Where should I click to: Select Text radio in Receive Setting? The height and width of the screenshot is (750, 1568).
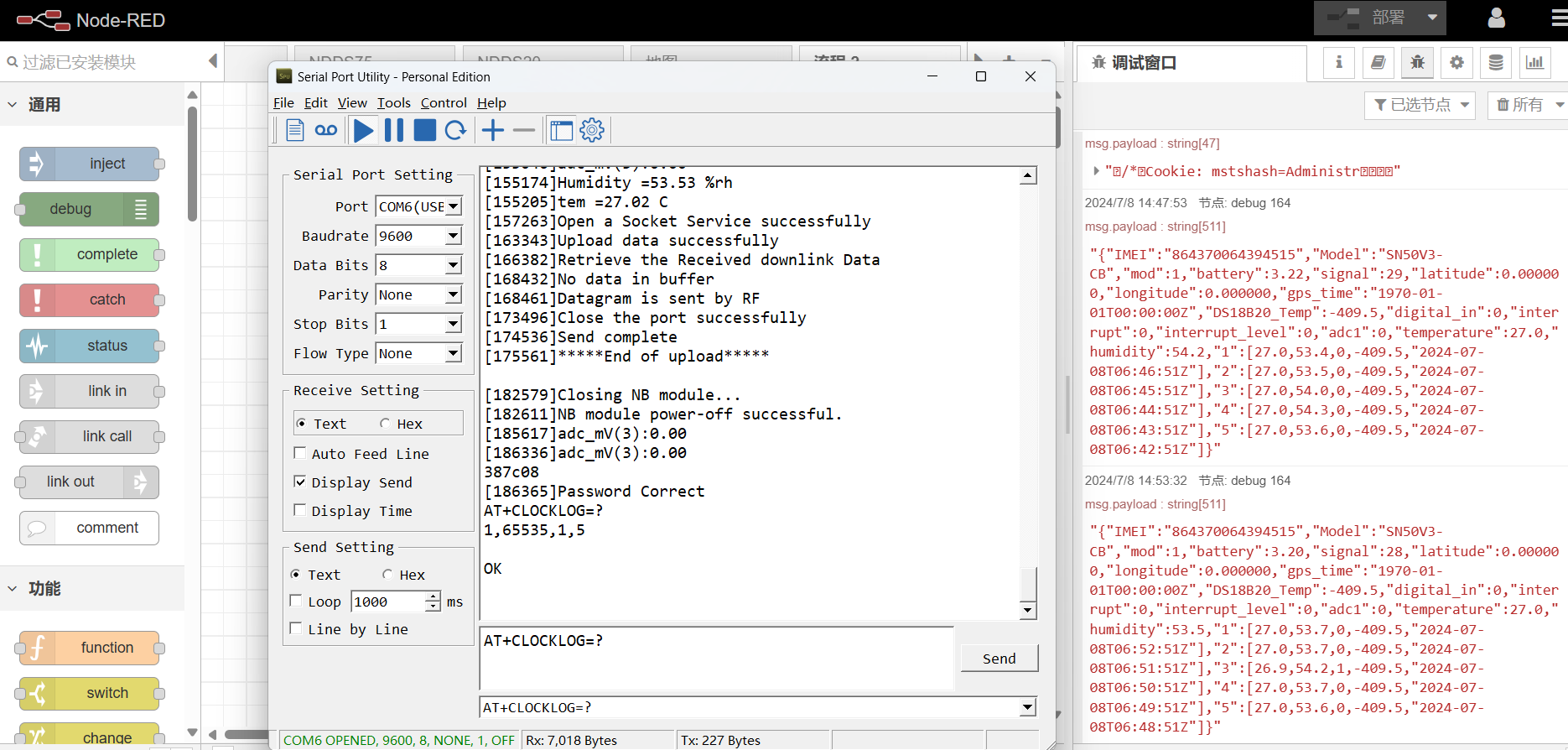tap(302, 424)
